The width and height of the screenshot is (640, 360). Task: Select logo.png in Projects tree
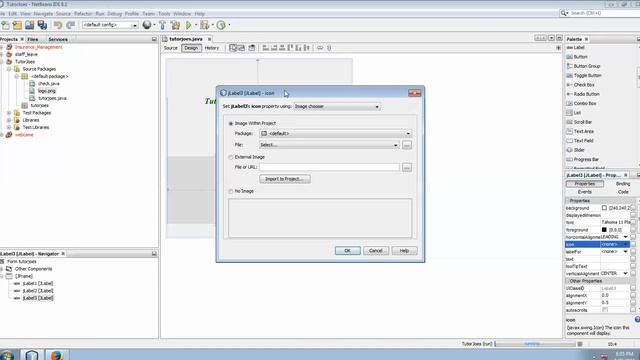coord(47,91)
